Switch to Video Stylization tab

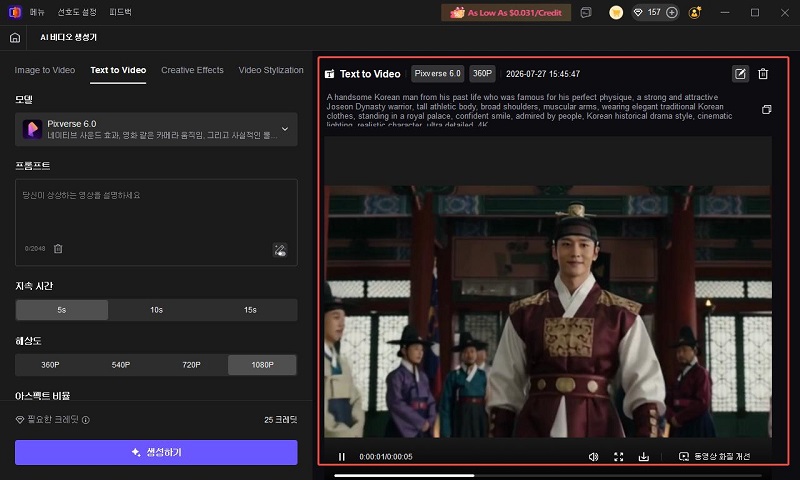[271, 70]
